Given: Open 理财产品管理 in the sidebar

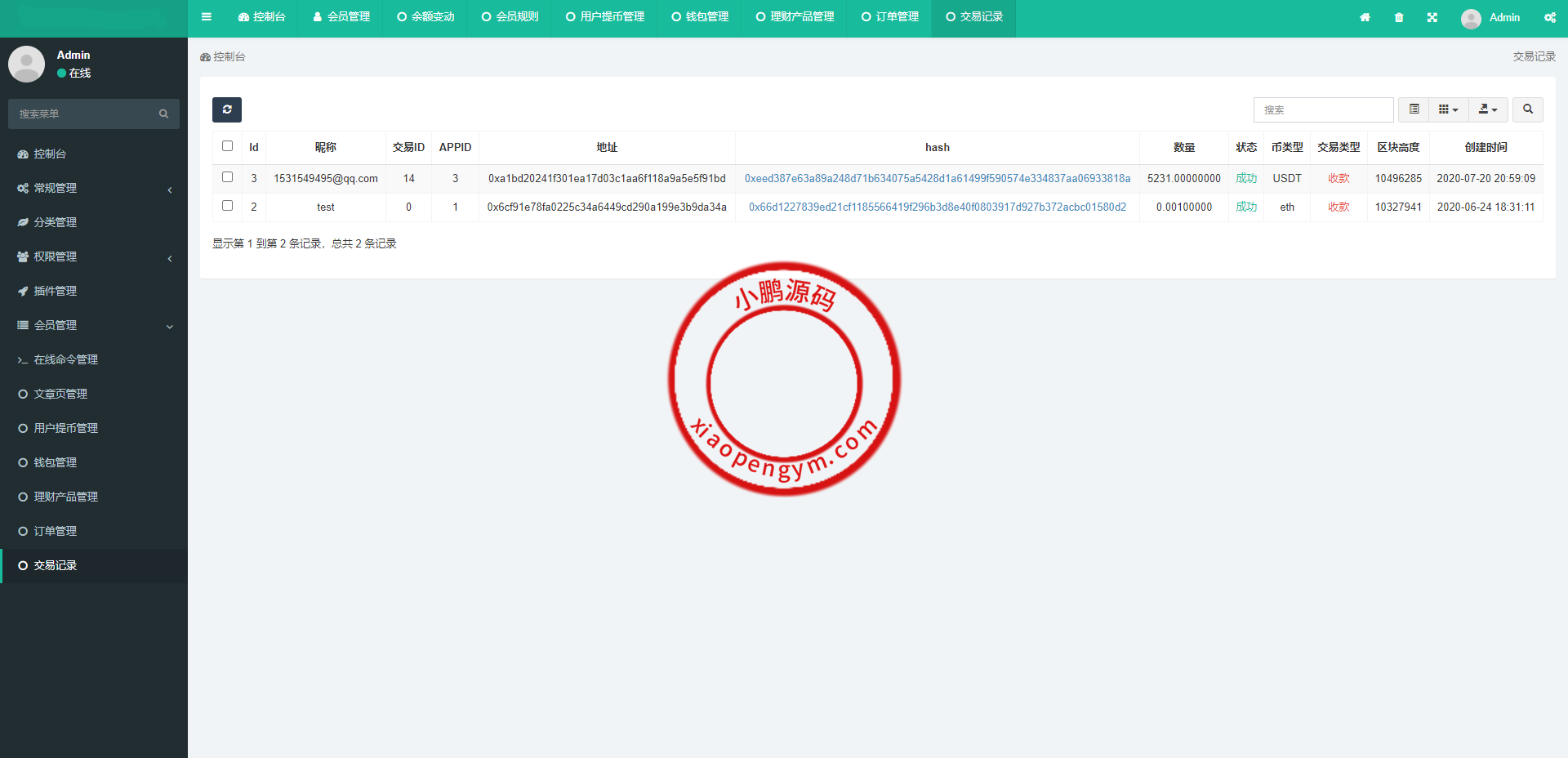Looking at the screenshot, I should (65, 497).
